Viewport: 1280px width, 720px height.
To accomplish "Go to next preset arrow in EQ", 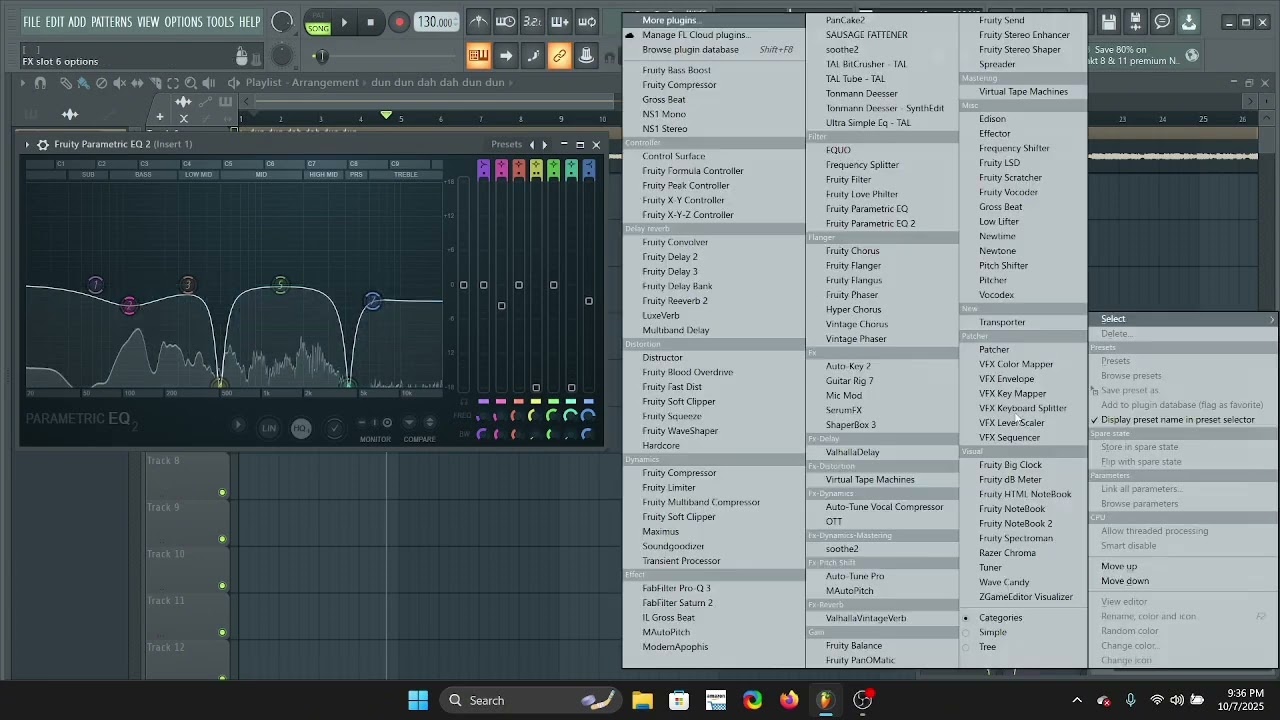I will pos(544,144).
